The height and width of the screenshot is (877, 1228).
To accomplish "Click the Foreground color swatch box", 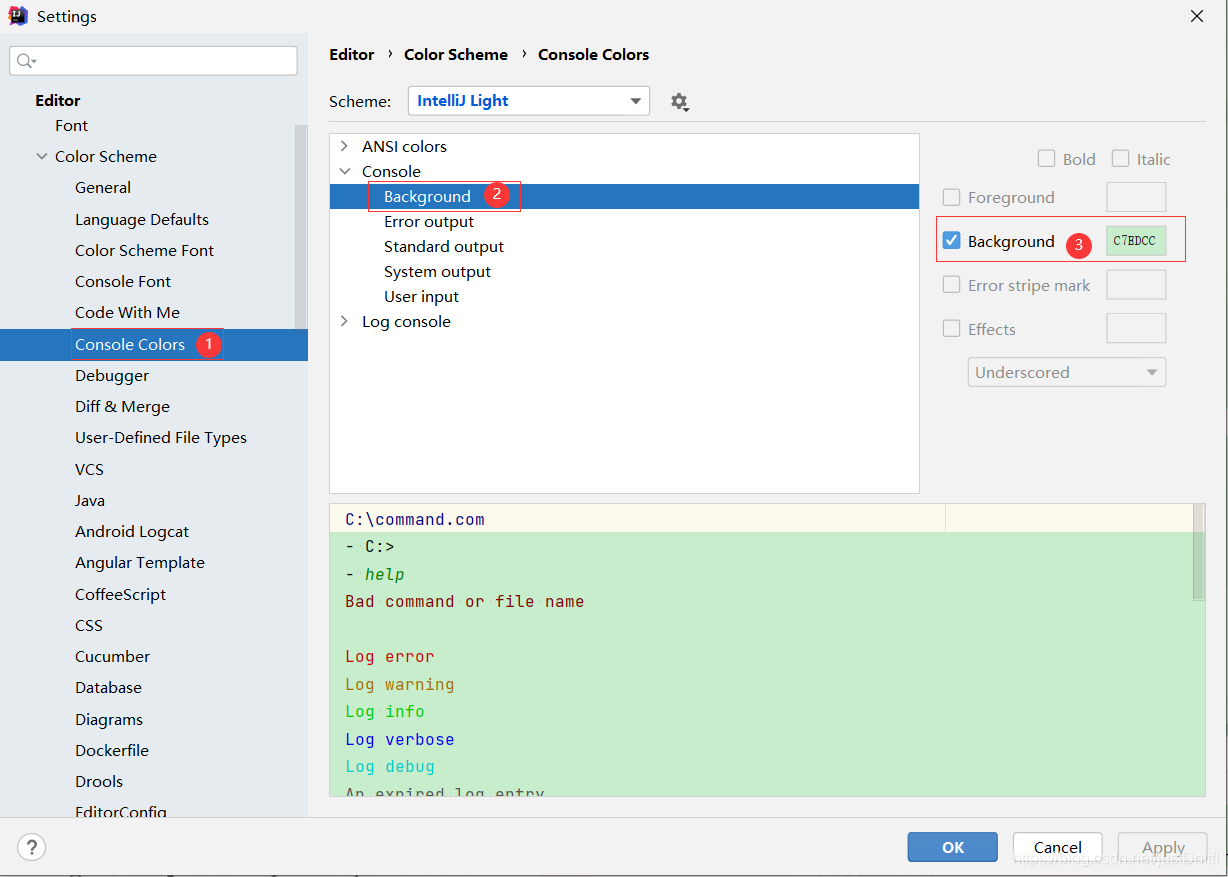I will tap(1136, 197).
